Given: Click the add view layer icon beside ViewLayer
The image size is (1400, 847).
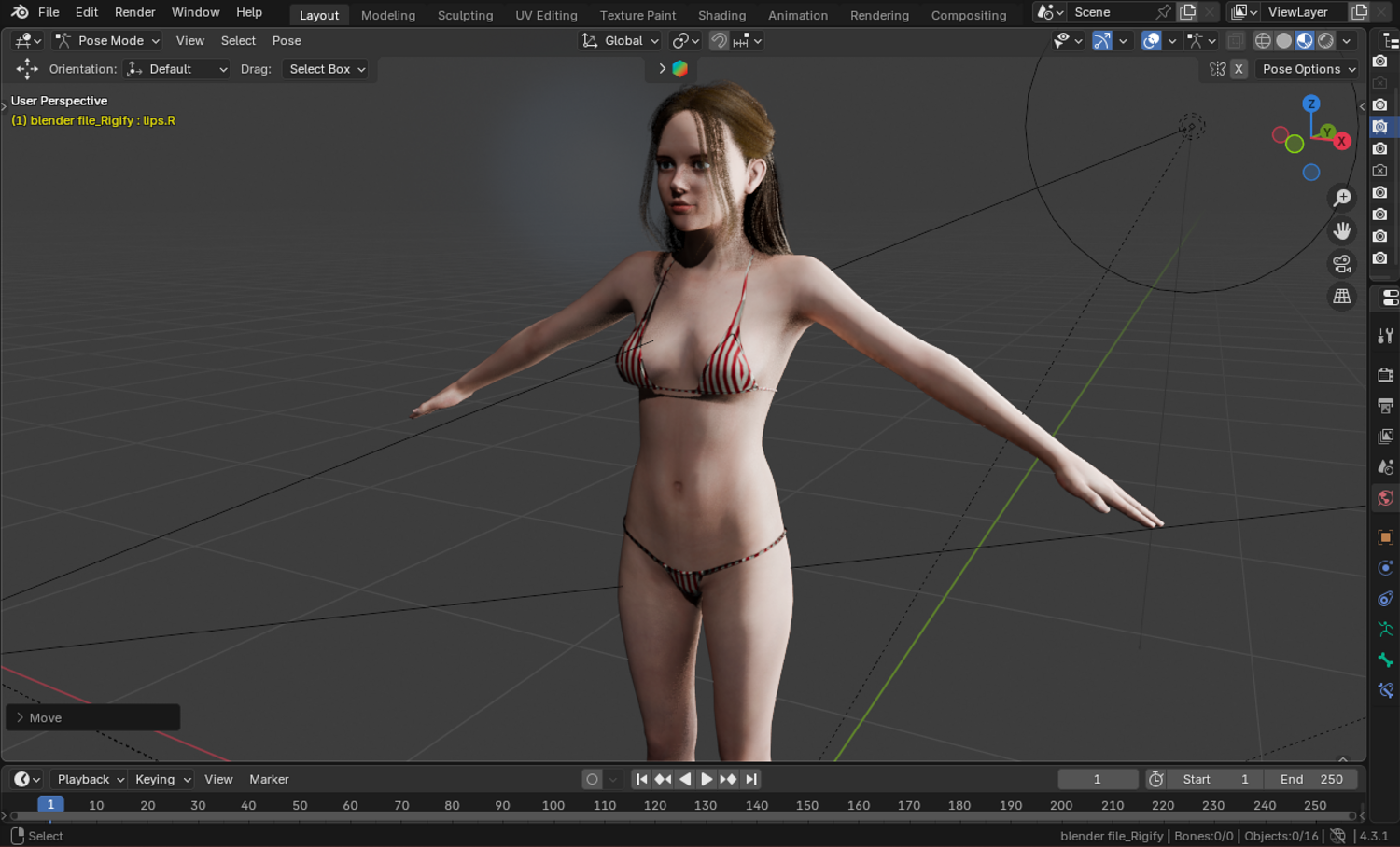Looking at the screenshot, I should tap(1360, 12).
